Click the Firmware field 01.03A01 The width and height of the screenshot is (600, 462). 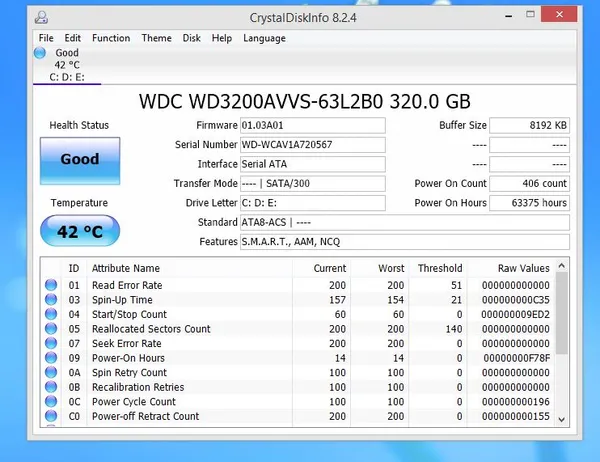[x=313, y=126]
